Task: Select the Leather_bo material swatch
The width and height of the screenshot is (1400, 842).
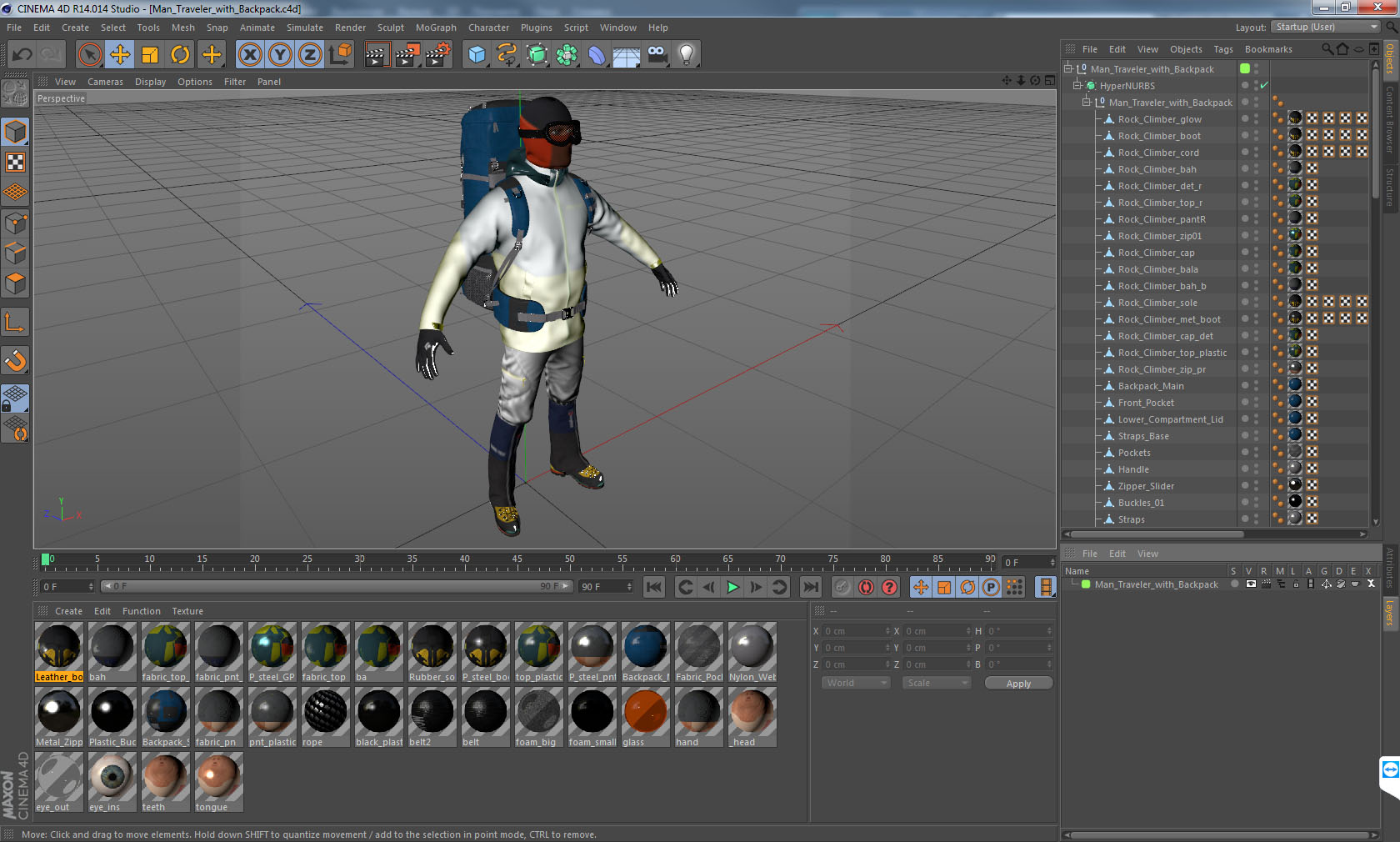Action: click(59, 652)
